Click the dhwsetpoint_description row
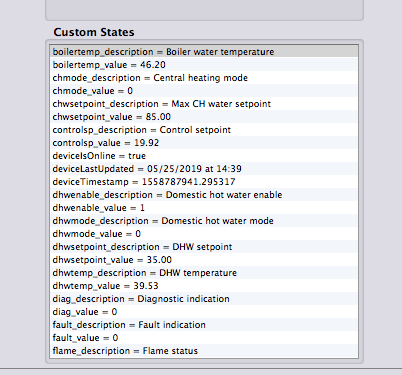The height and width of the screenshot is (375, 402). [204, 247]
